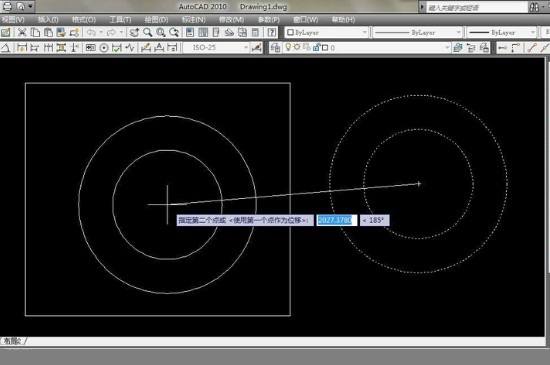The height and width of the screenshot is (365, 550).
Task: Click the 布局2 layout tab
Action: coord(12,341)
